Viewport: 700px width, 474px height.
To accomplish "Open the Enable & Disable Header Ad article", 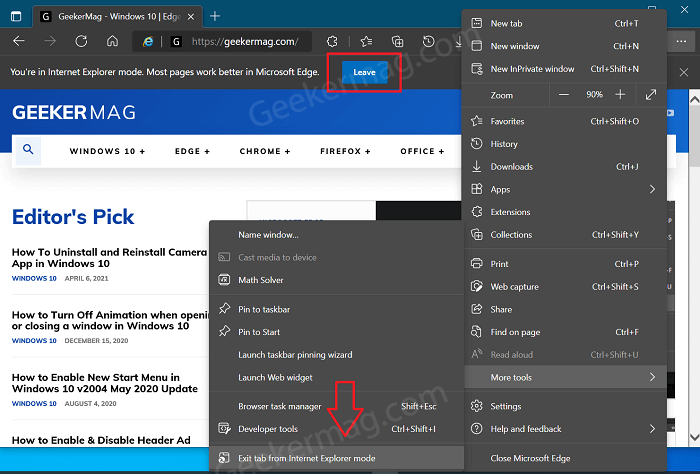I will click(x=101, y=440).
